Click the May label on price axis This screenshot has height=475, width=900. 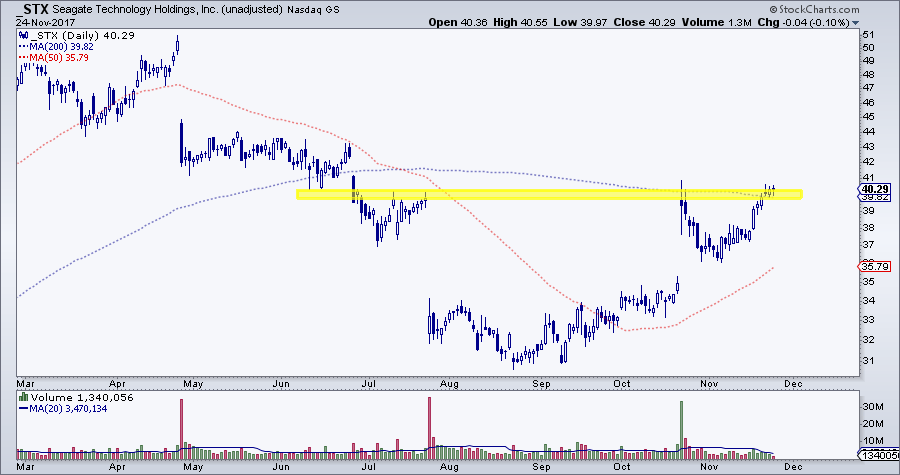tap(193, 384)
